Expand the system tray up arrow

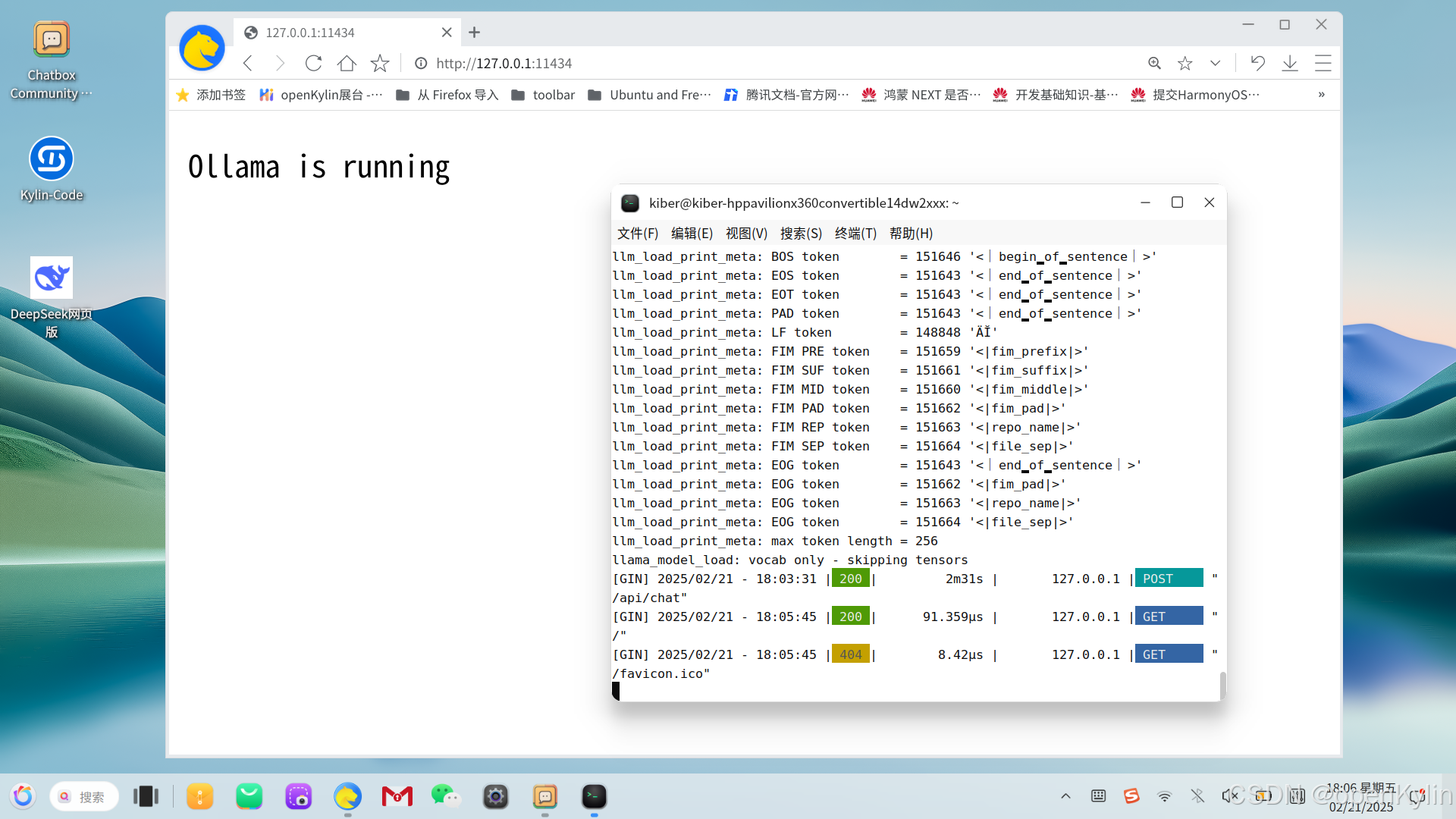coord(1065,796)
